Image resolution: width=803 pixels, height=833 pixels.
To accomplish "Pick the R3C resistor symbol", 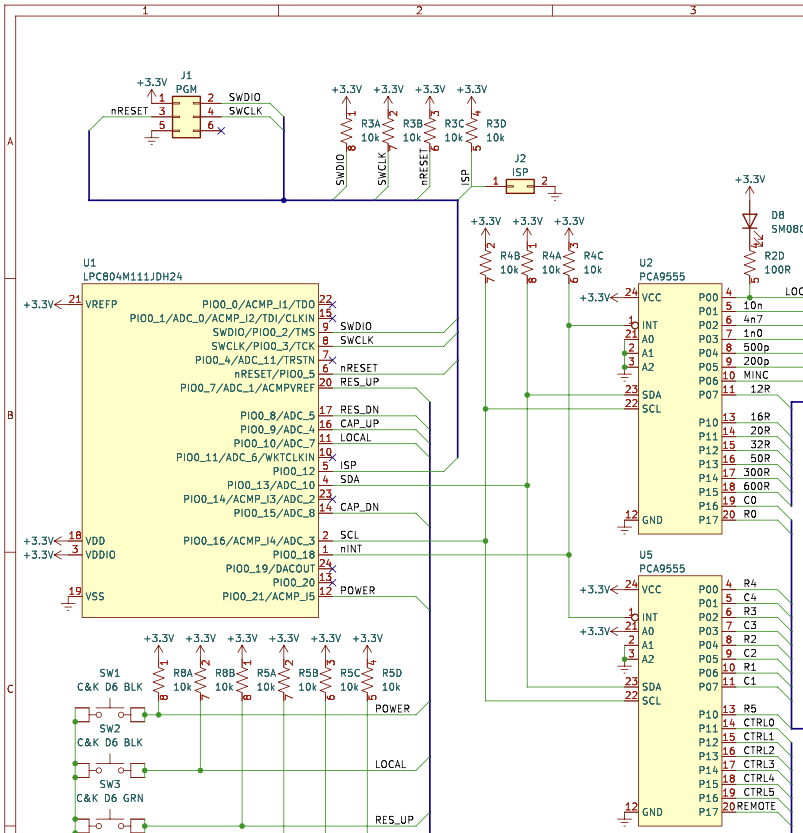I will [x=430, y=131].
